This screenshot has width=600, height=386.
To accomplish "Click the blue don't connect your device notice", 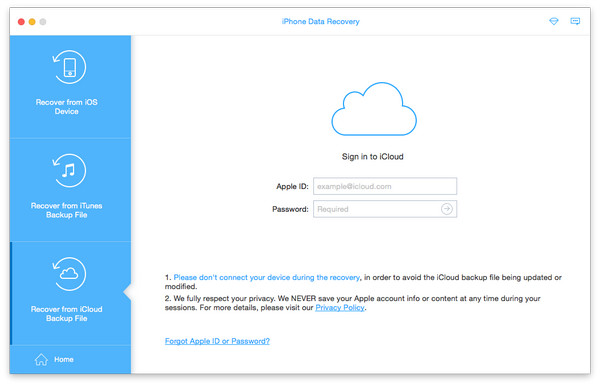I will click(x=267, y=277).
